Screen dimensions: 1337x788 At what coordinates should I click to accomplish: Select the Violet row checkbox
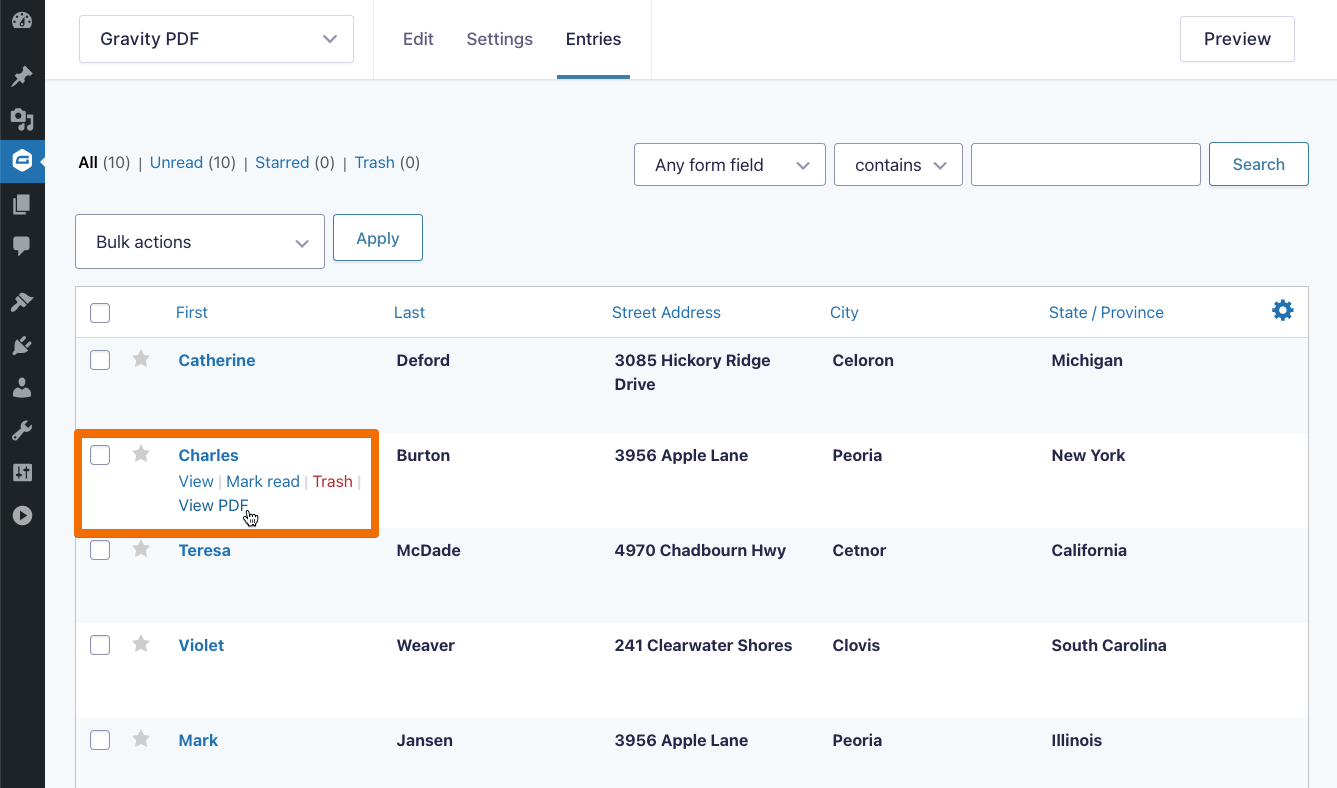[x=100, y=645]
